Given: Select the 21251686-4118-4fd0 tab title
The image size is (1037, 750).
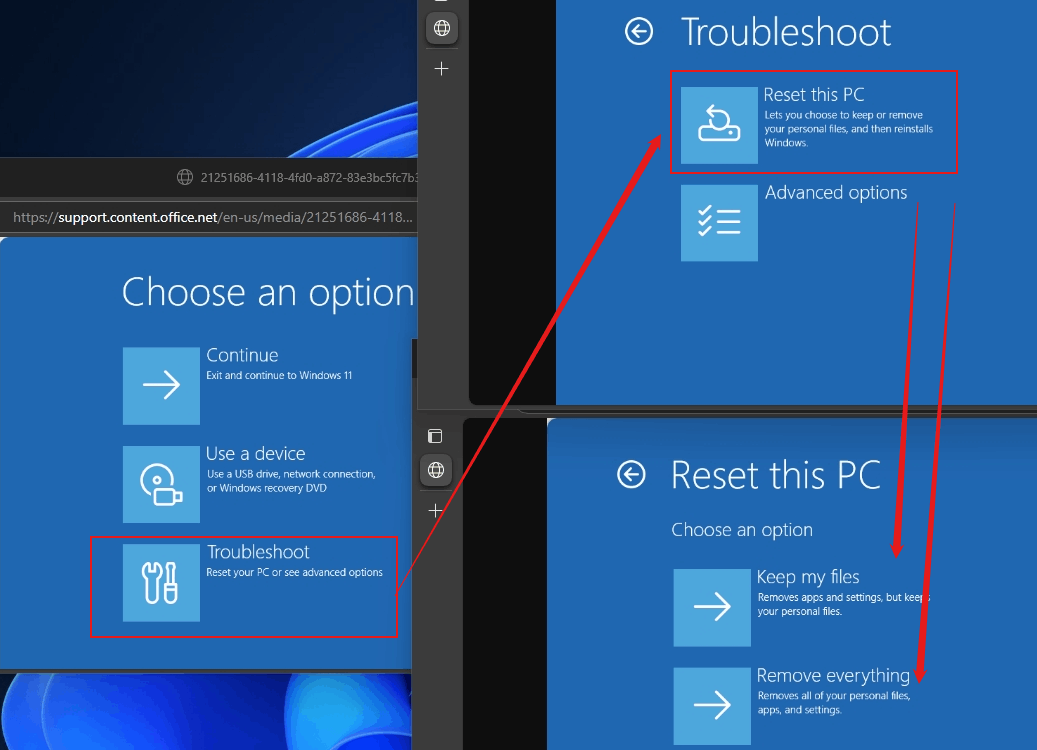Looking at the screenshot, I should [x=309, y=177].
